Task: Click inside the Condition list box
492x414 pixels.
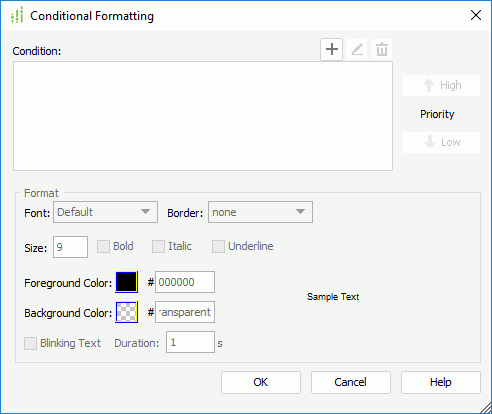Action: click(x=203, y=116)
